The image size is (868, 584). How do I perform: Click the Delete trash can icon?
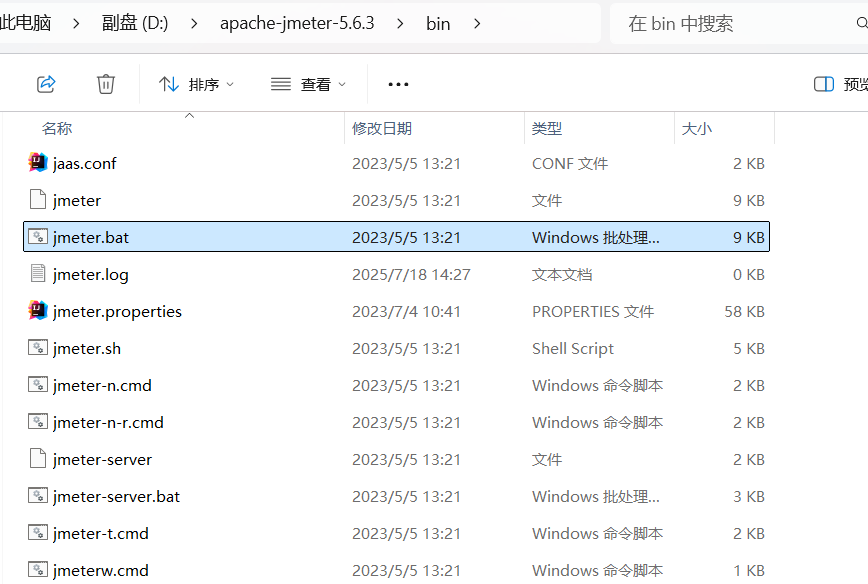(106, 84)
